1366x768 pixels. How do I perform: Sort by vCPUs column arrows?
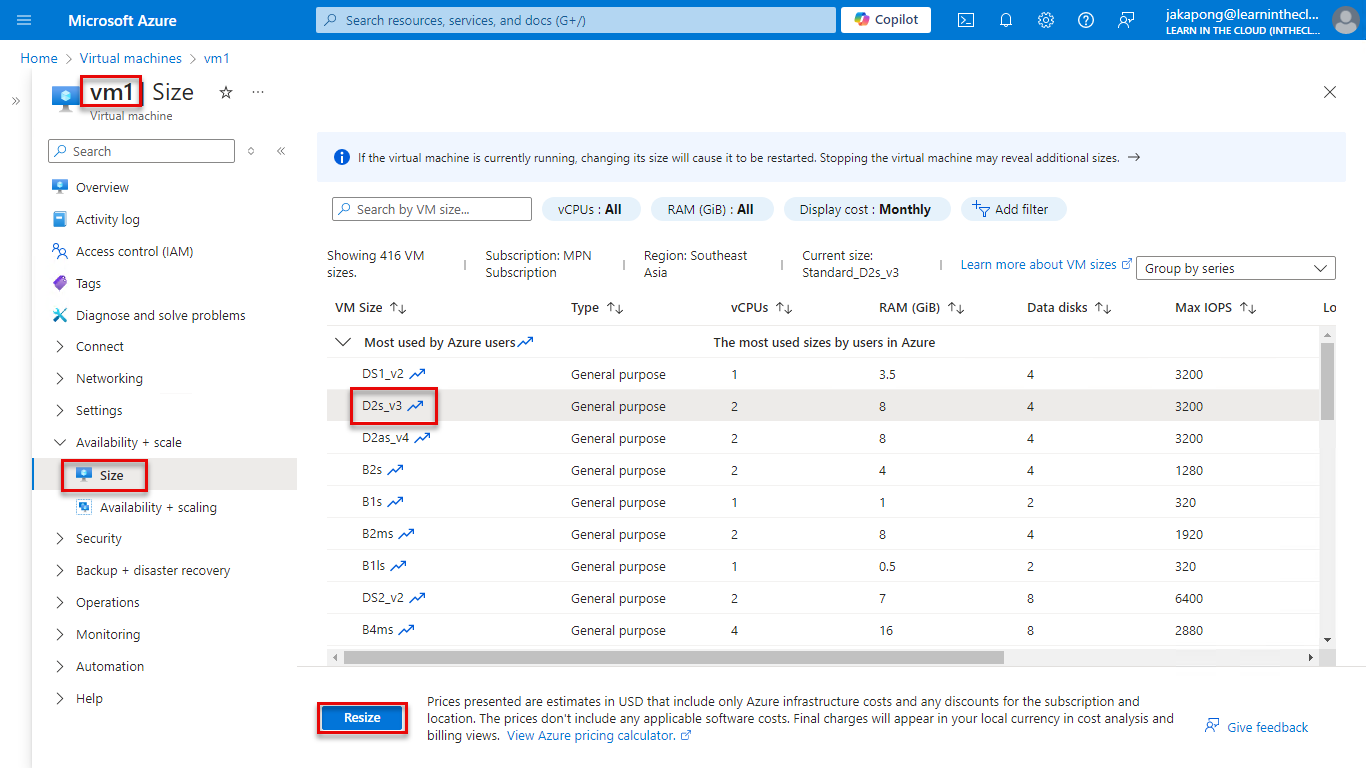pyautogui.click(x=784, y=308)
